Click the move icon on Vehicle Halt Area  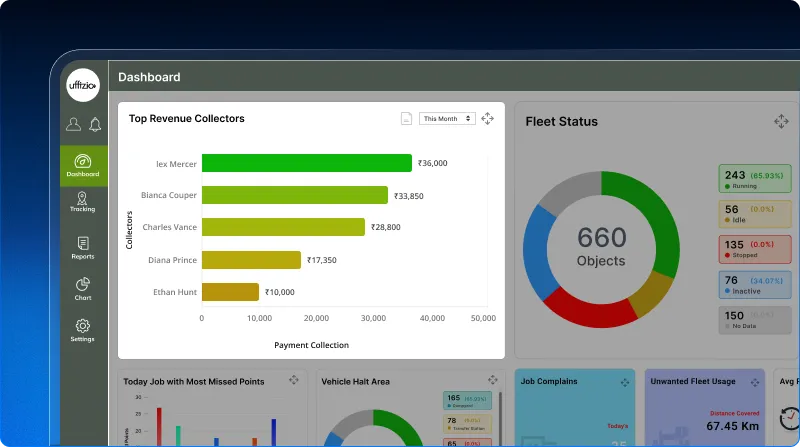pyautogui.click(x=492, y=380)
